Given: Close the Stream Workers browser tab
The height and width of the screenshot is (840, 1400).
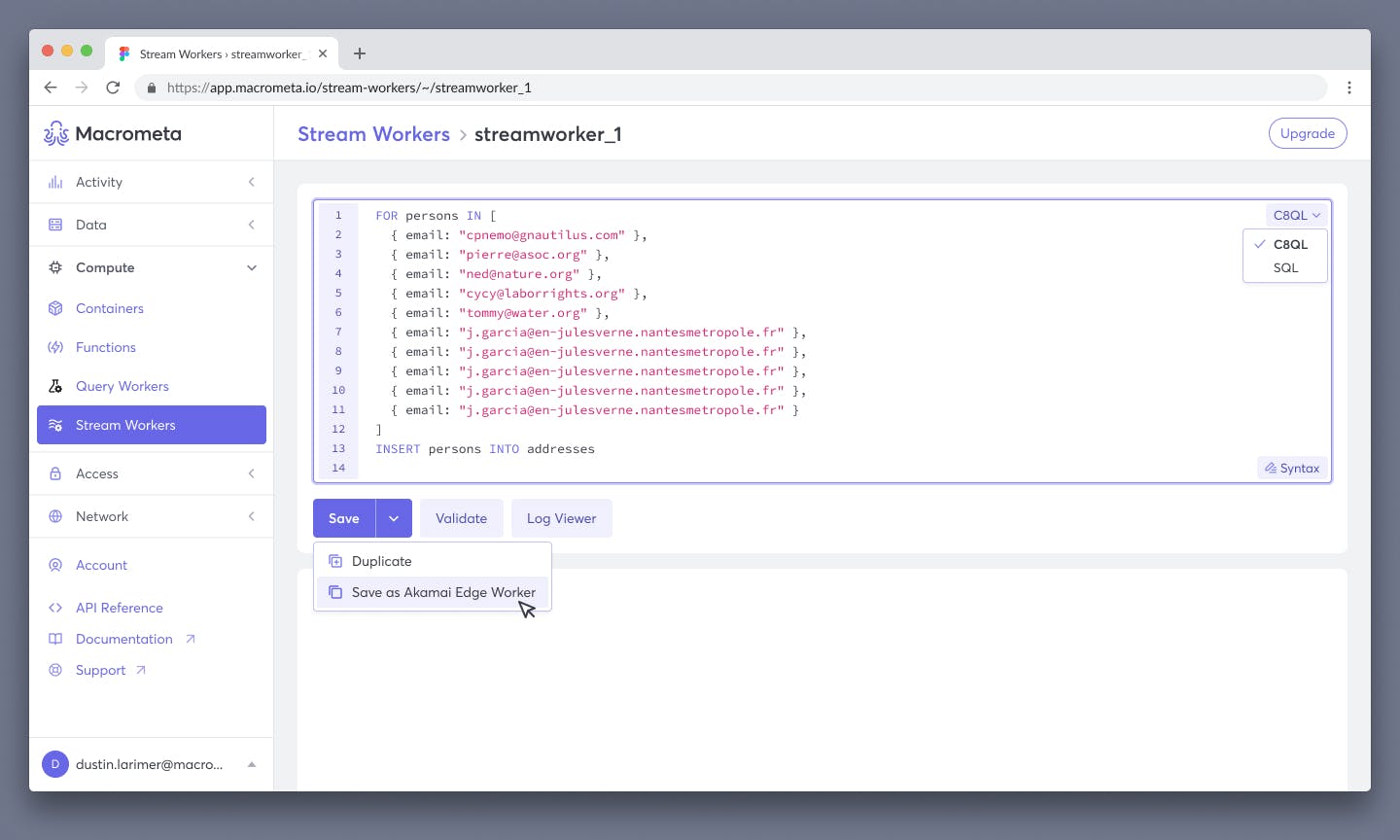Looking at the screenshot, I should (323, 53).
